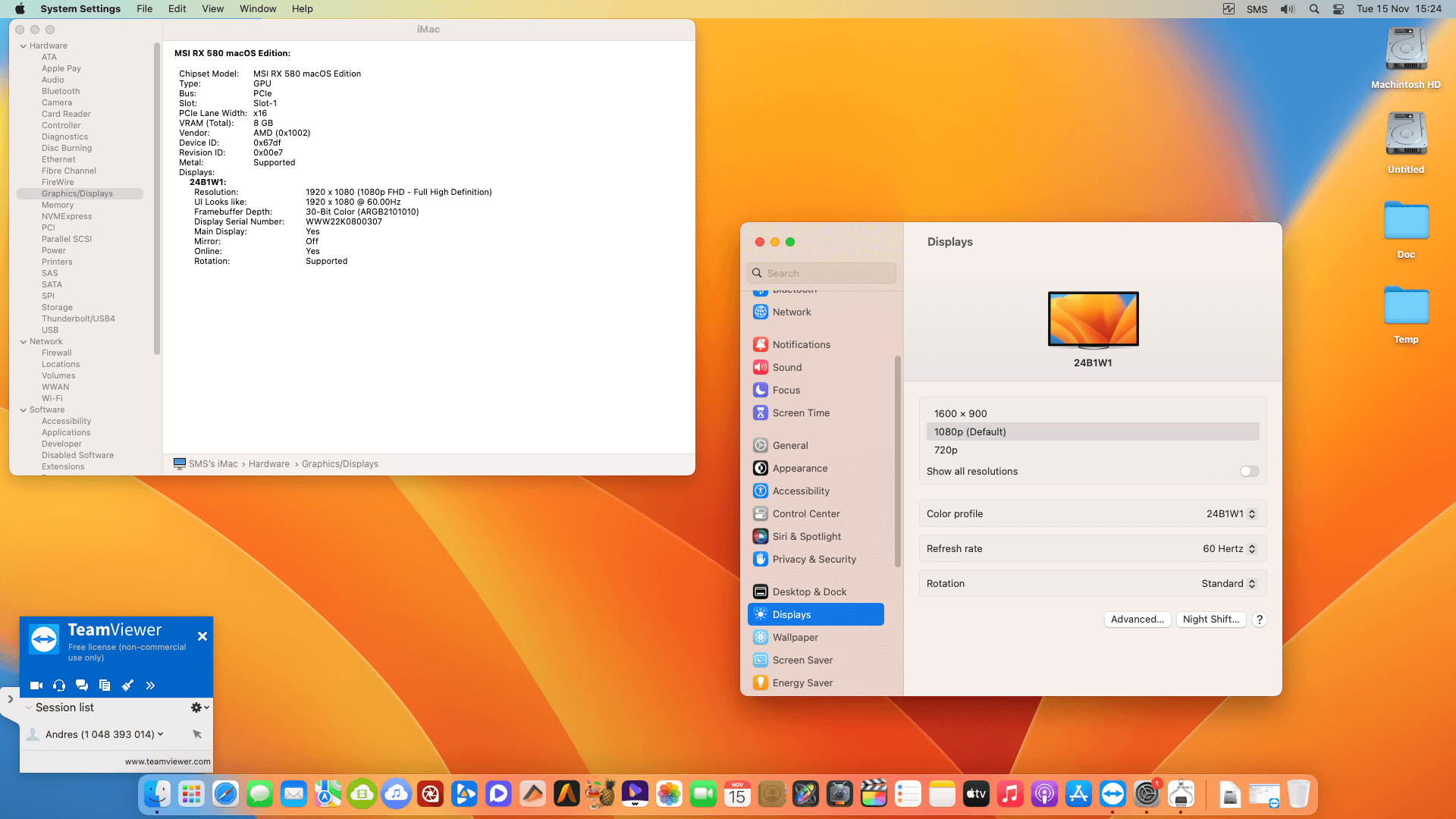Open the Wallpaper settings icon
Viewport: 1456px width, 819px height.
[x=761, y=638]
